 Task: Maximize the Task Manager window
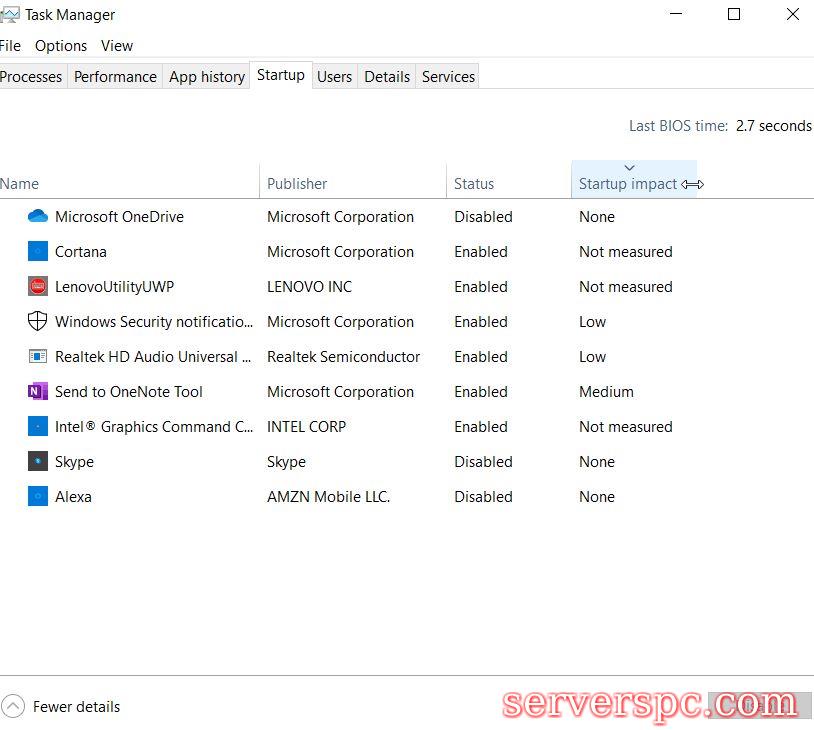(x=734, y=15)
